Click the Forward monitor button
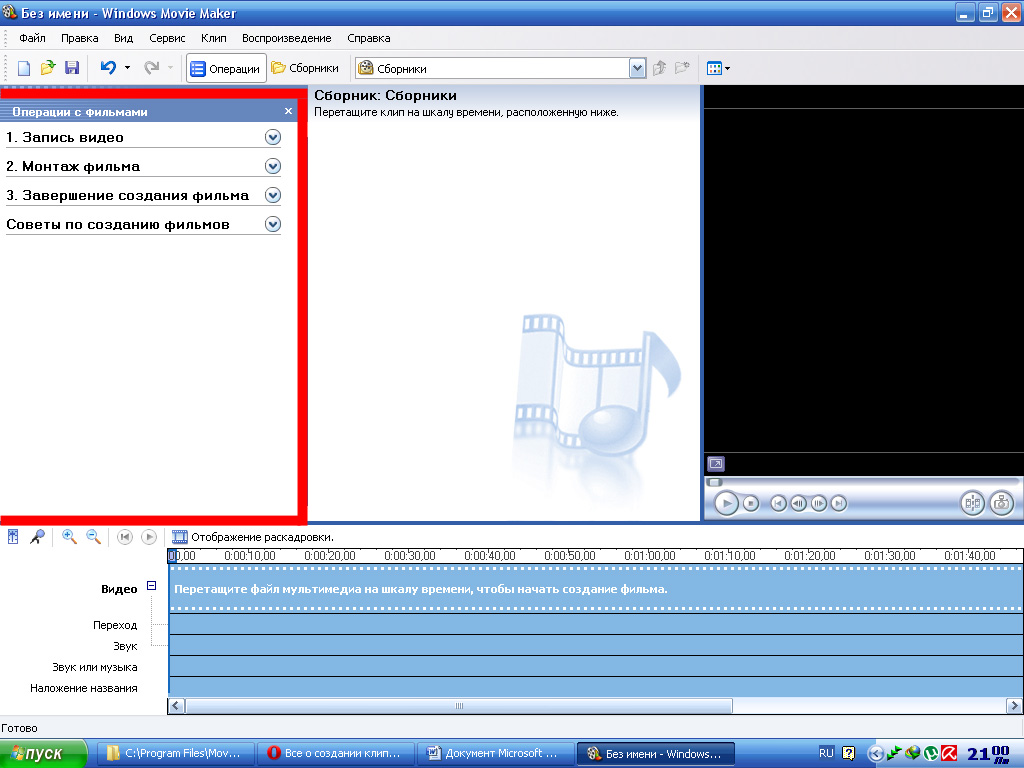 pos(839,504)
